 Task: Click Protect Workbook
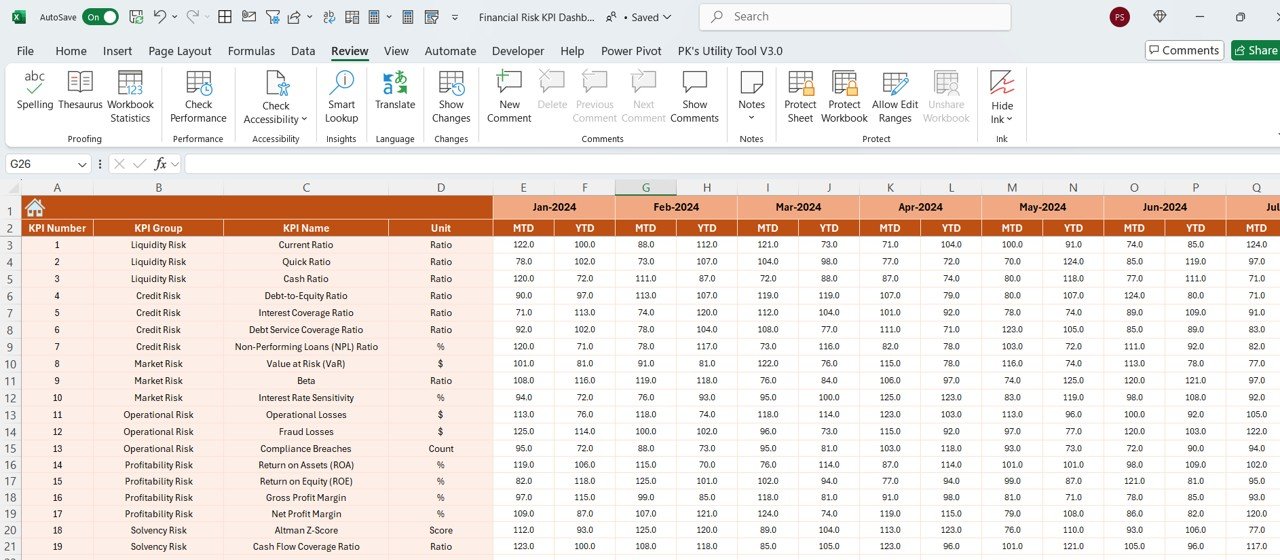pos(844,97)
